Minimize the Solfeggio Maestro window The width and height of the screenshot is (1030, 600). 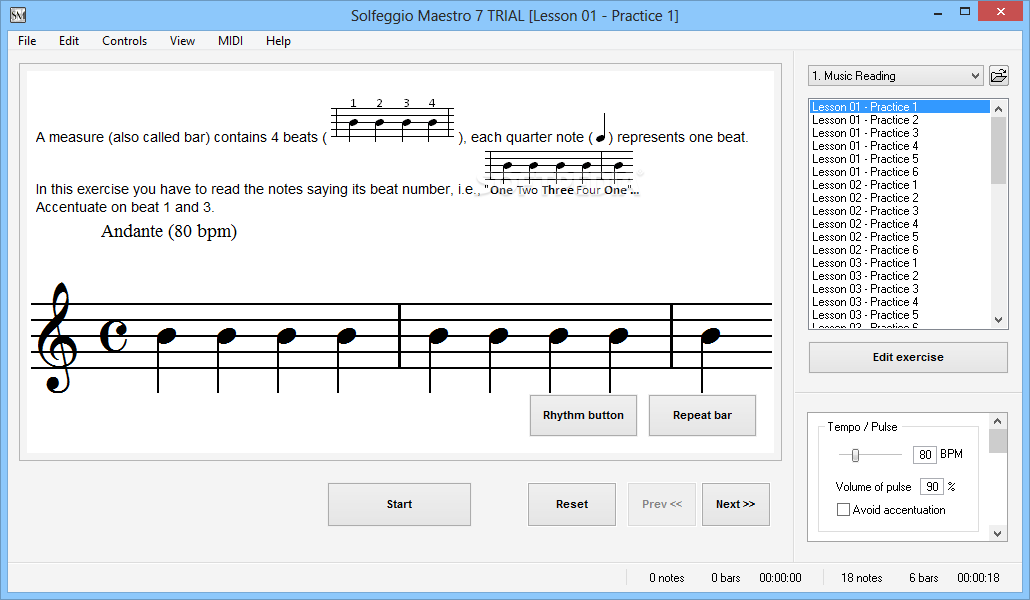[938, 12]
